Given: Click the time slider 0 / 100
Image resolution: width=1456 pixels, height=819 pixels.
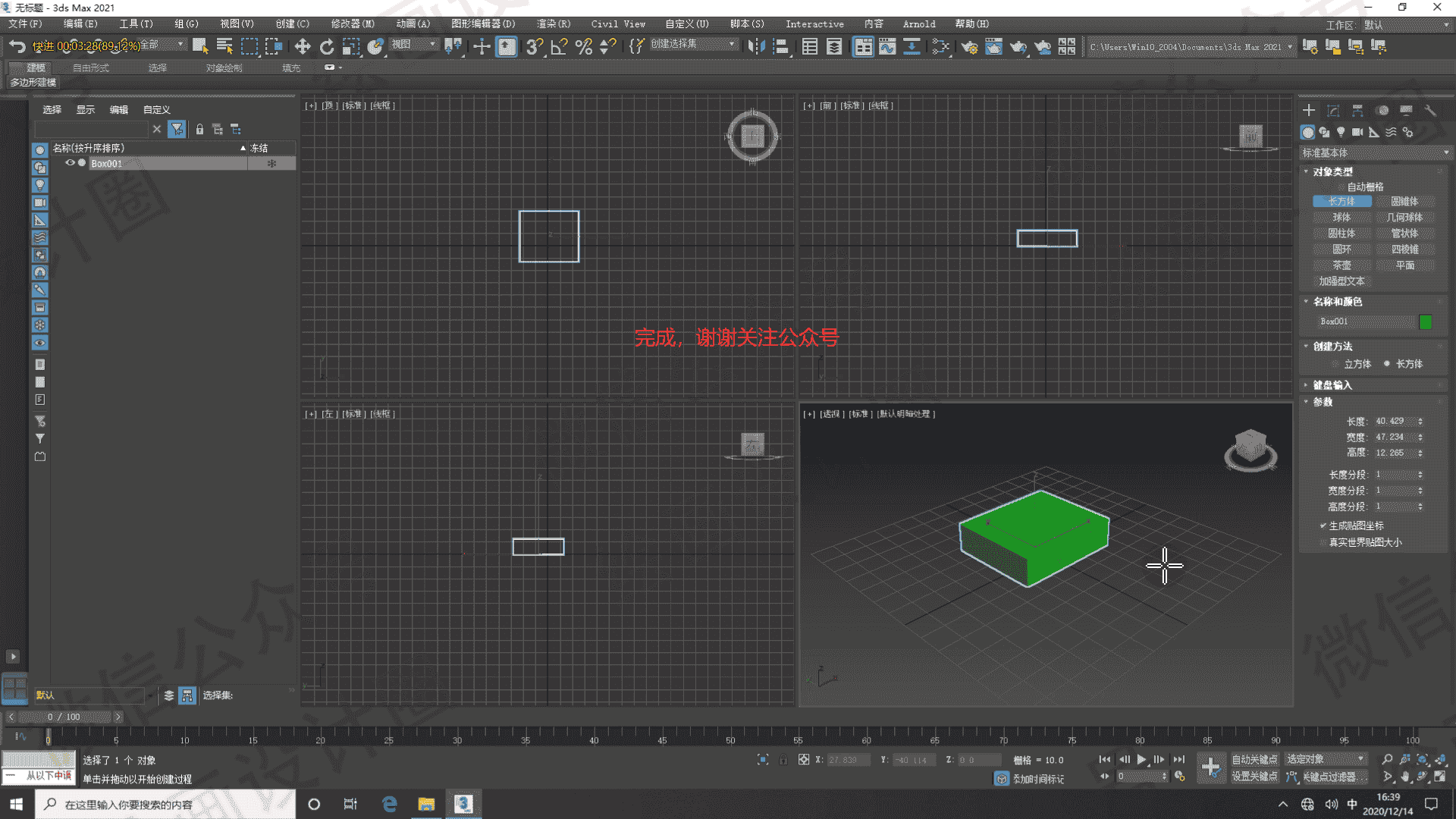Looking at the screenshot, I should click(64, 717).
